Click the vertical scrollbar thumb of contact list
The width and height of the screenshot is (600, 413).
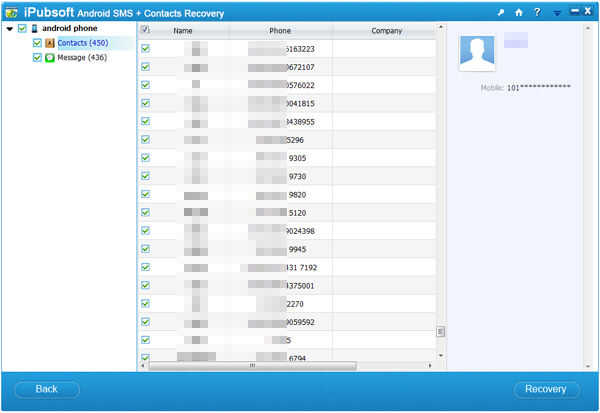pos(440,331)
